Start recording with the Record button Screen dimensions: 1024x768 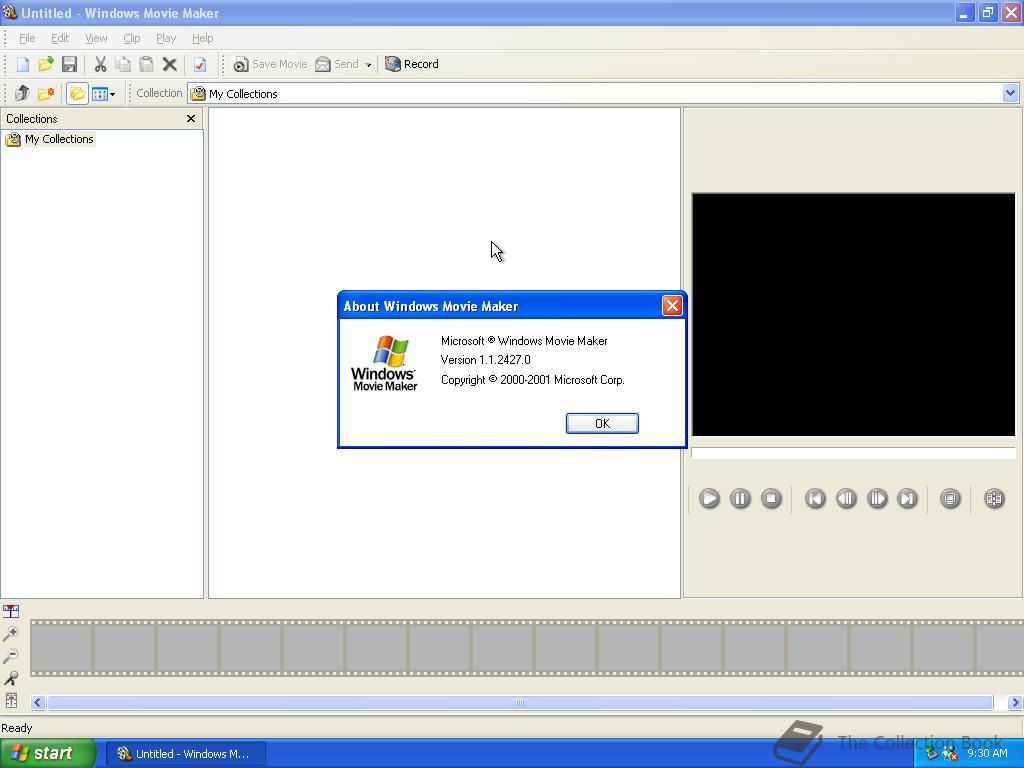(x=411, y=64)
